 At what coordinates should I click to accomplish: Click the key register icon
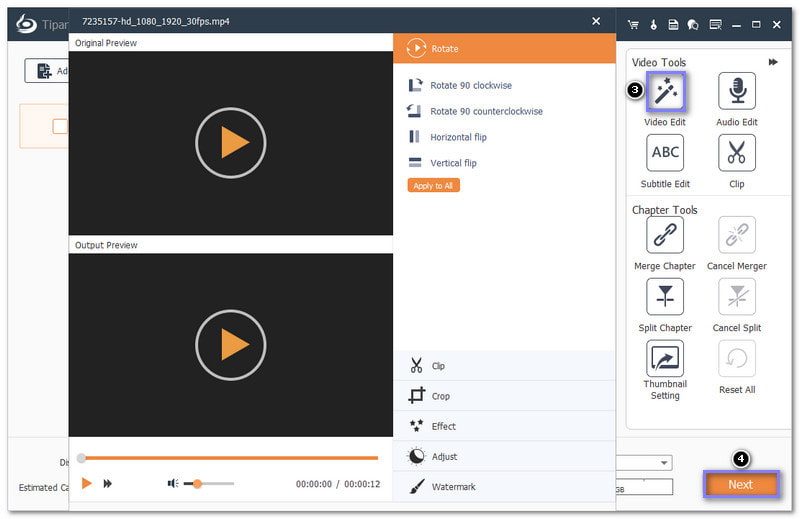pyautogui.click(x=653, y=23)
